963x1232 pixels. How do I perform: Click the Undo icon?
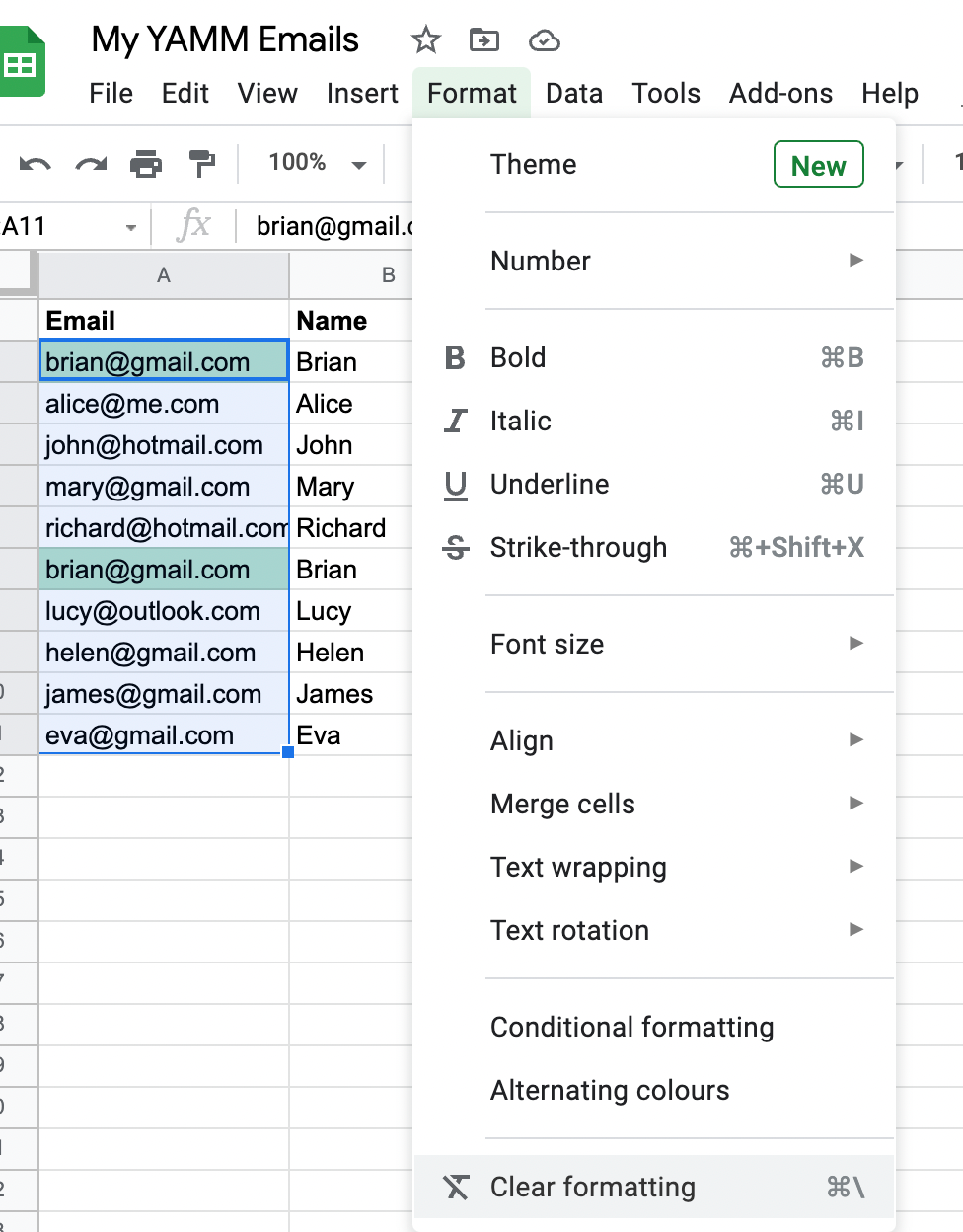pos(33,164)
